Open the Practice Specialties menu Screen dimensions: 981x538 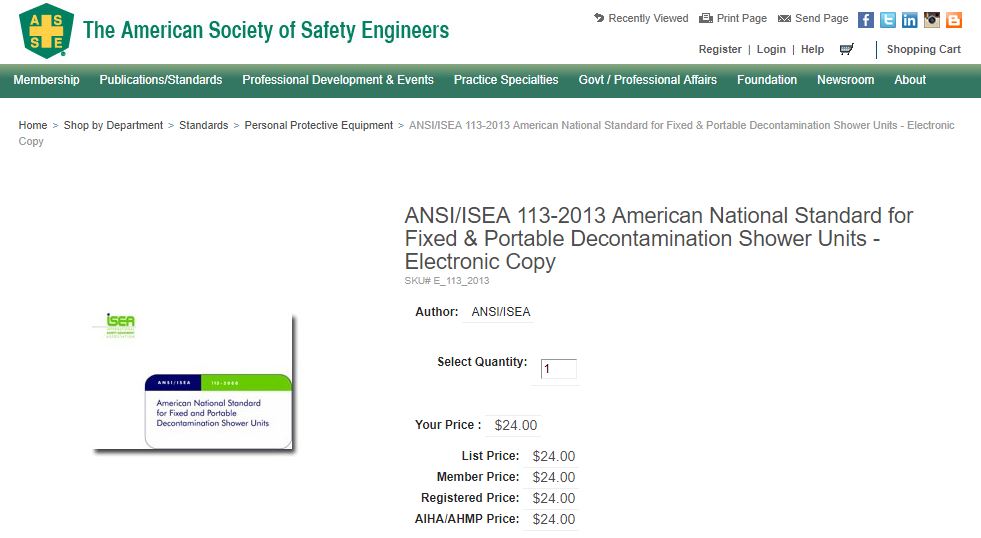[x=506, y=80]
